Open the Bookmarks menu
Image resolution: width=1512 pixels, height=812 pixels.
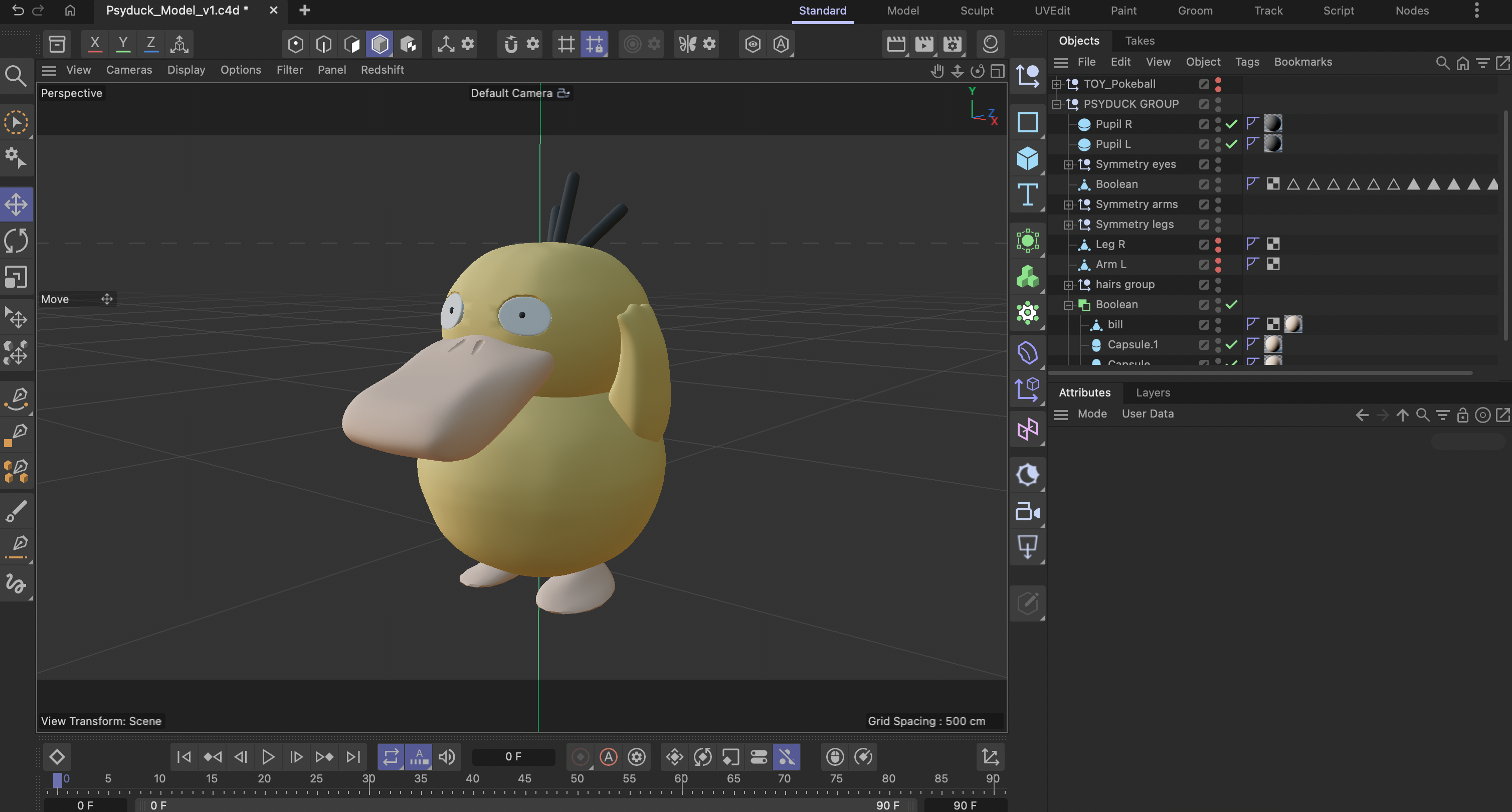[x=1302, y=62]
